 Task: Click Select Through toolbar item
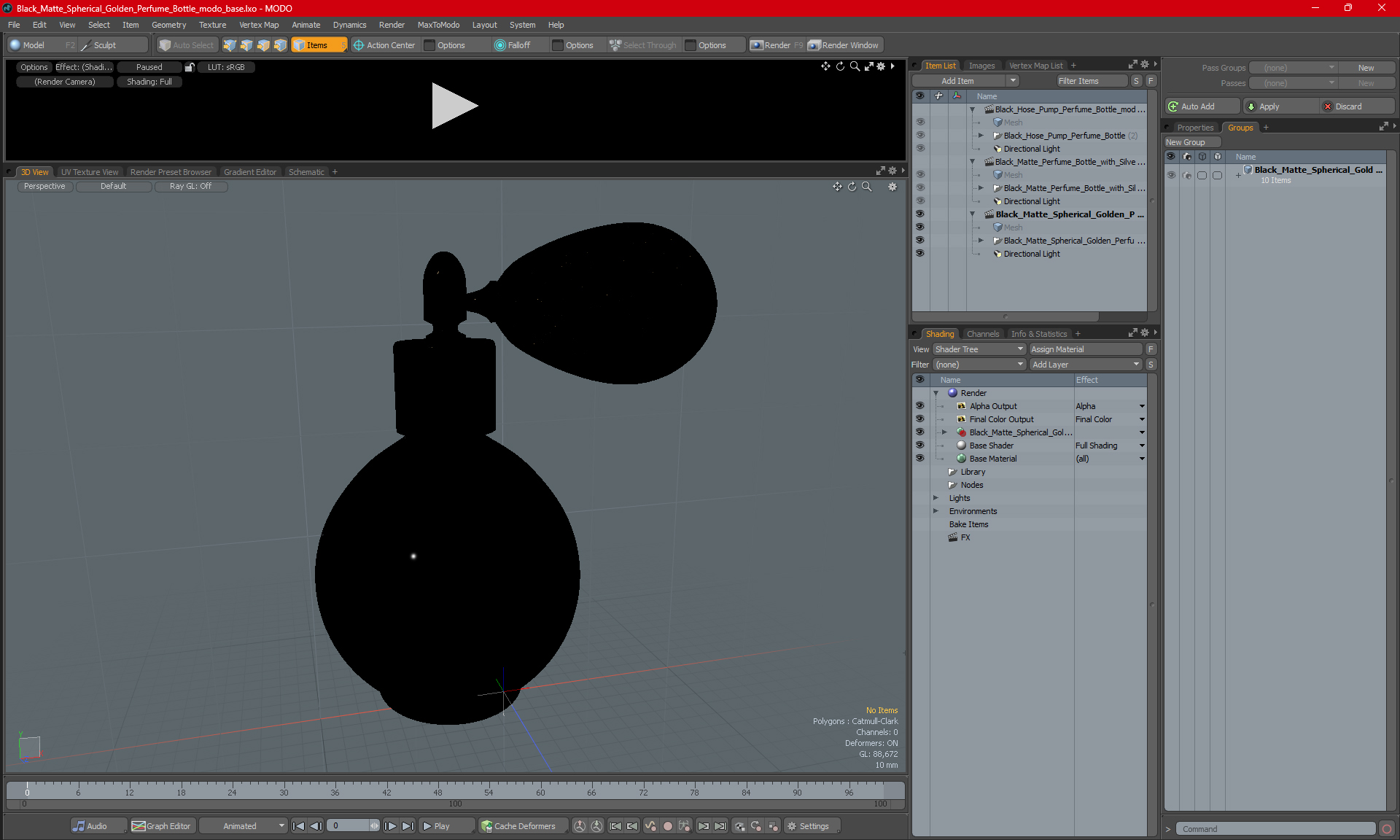[x=643, y=45]
